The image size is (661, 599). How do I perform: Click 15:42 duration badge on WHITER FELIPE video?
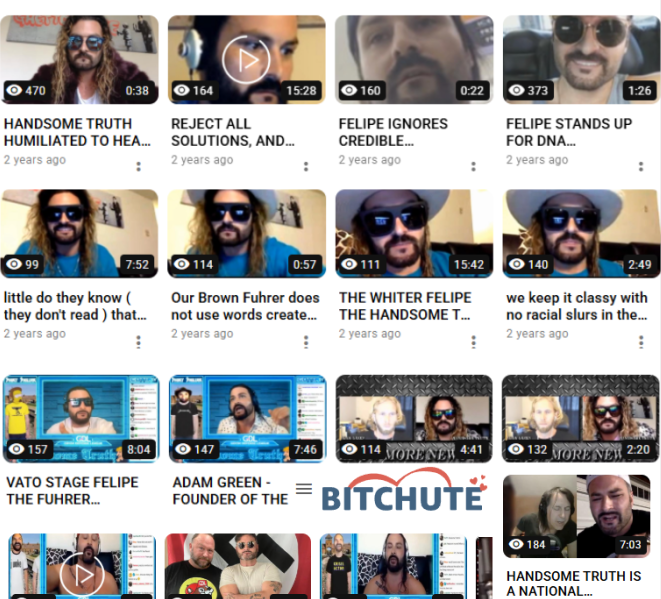tap(469, 264)
